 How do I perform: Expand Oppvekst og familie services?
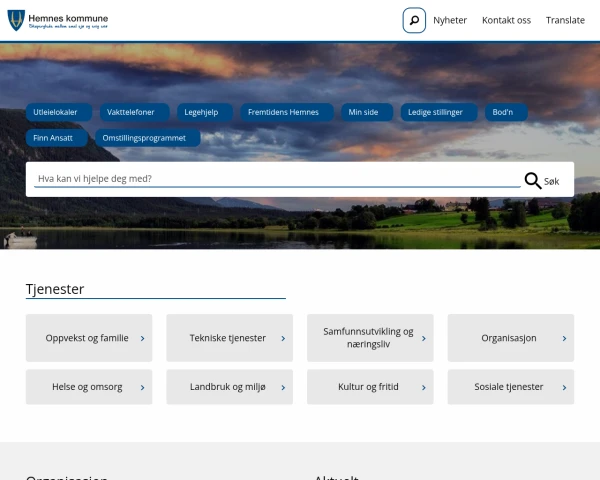point(89,338)
